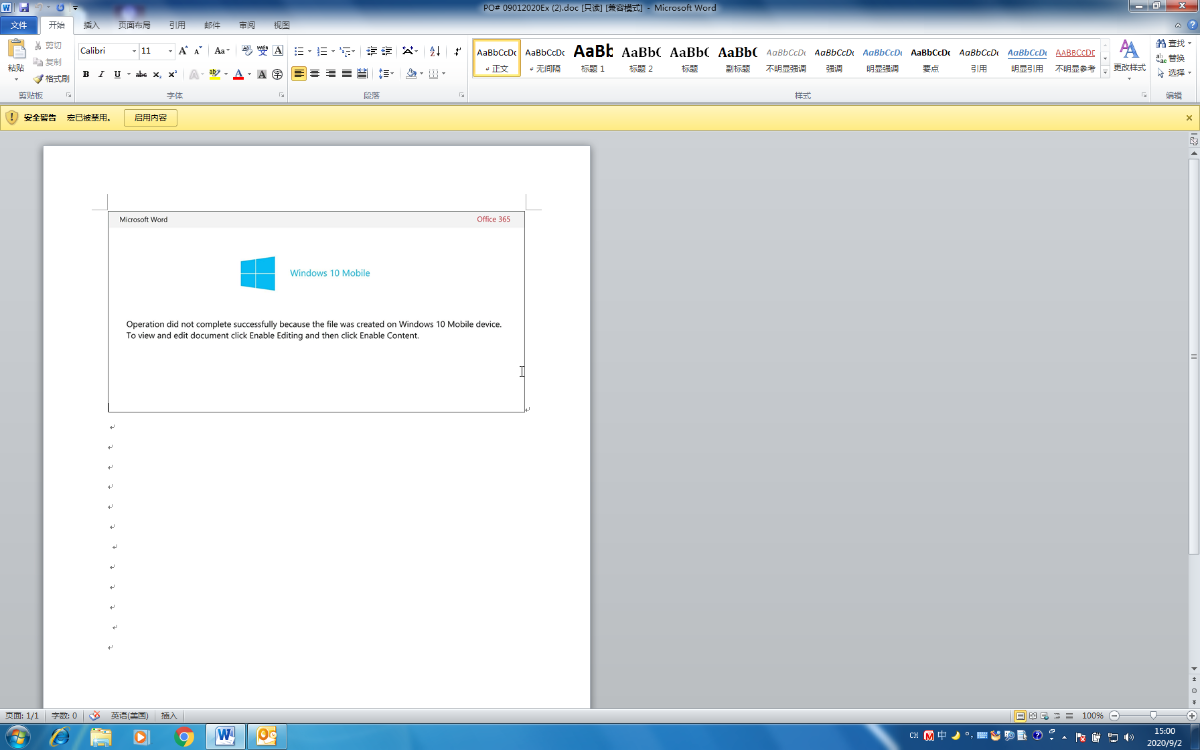The image size is (1200, 750).
Task: Open the font size 11 dropdown
Action: coord(170,50)
